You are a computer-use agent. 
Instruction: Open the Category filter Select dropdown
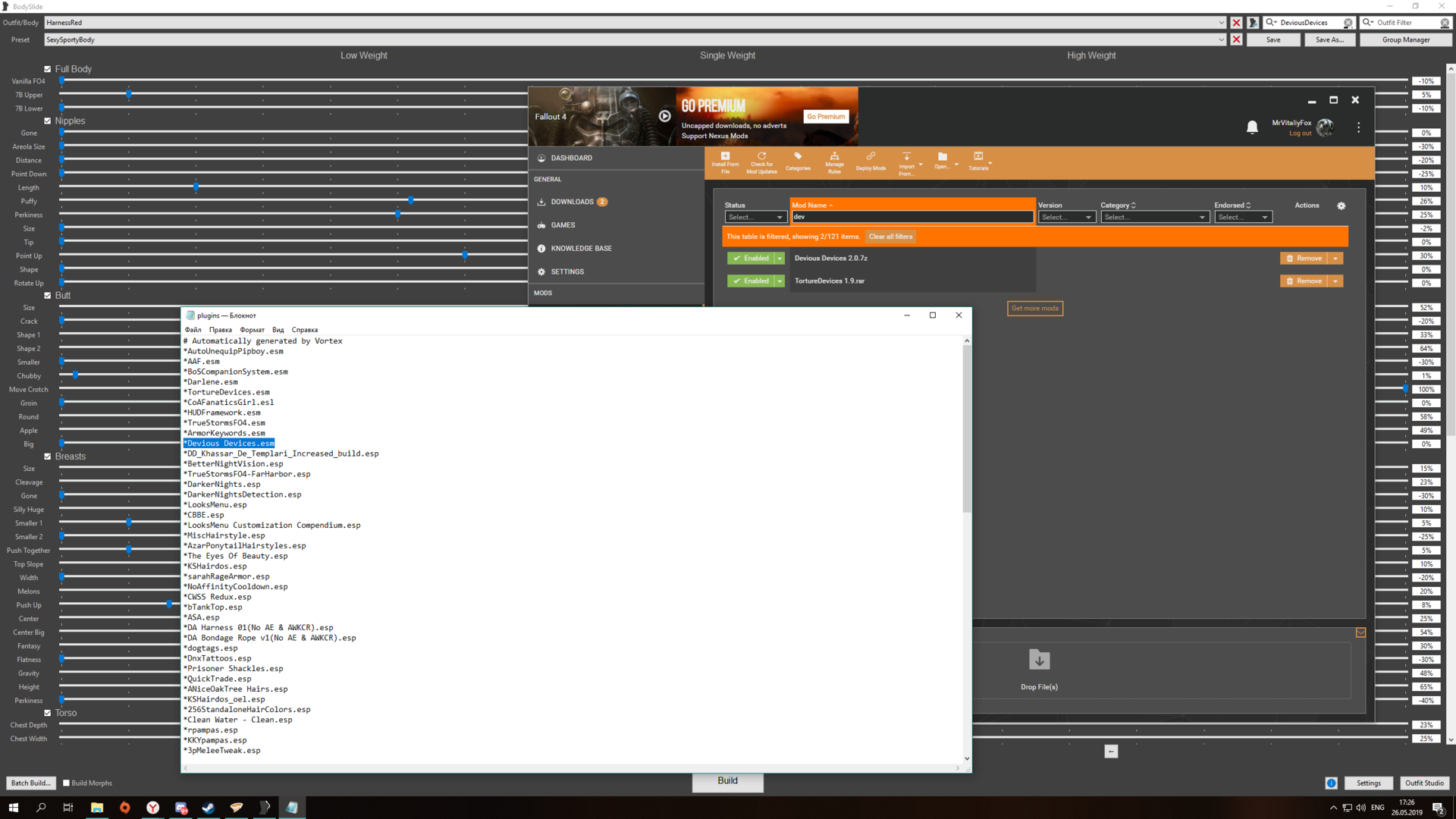tap(1154, 217)
